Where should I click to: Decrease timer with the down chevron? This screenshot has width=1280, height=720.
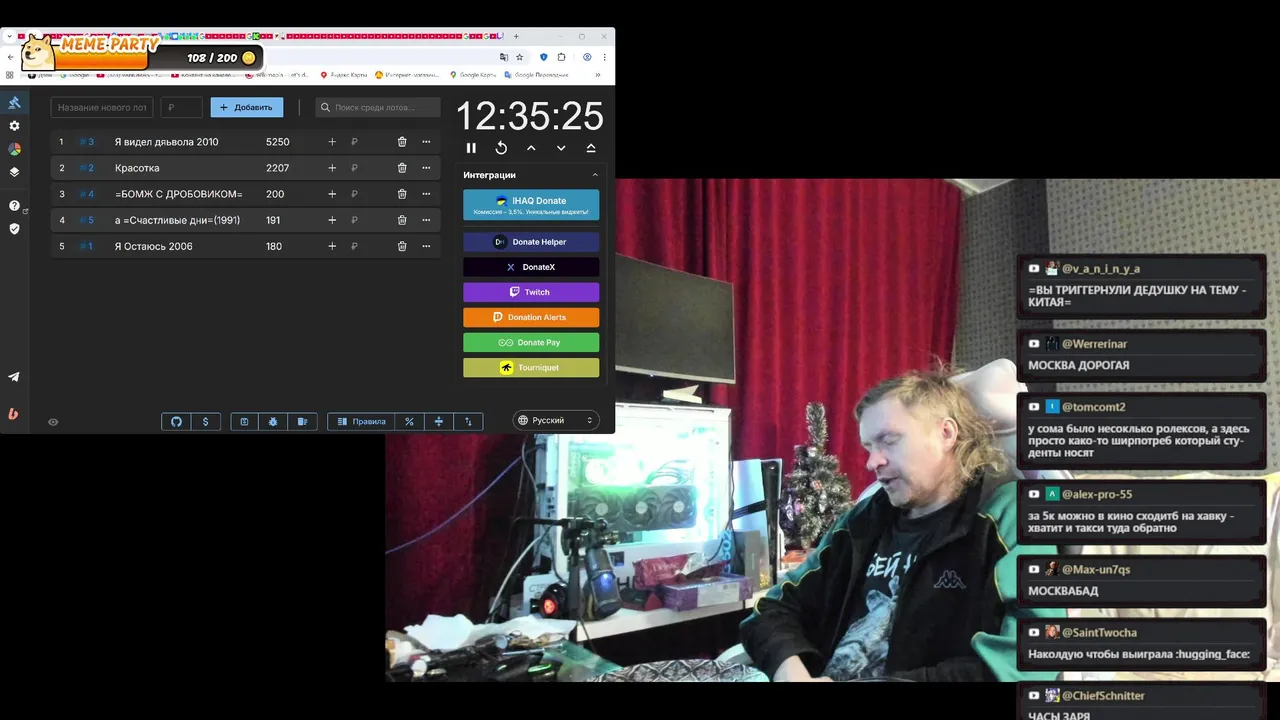coord(561,148)
